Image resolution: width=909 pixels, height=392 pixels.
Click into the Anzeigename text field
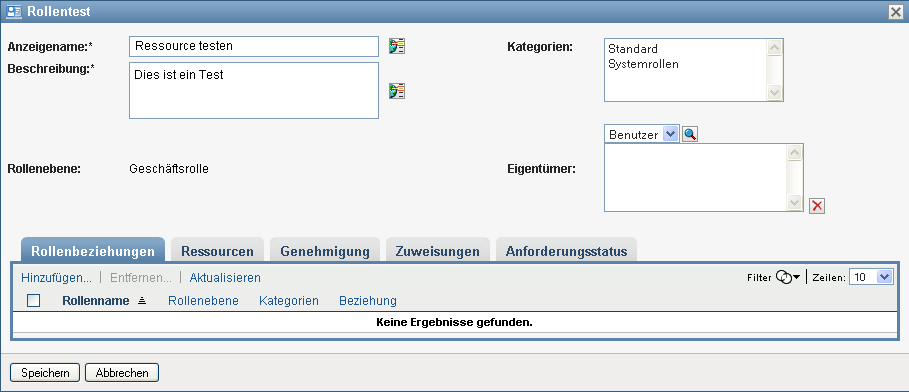coord(254,46)
